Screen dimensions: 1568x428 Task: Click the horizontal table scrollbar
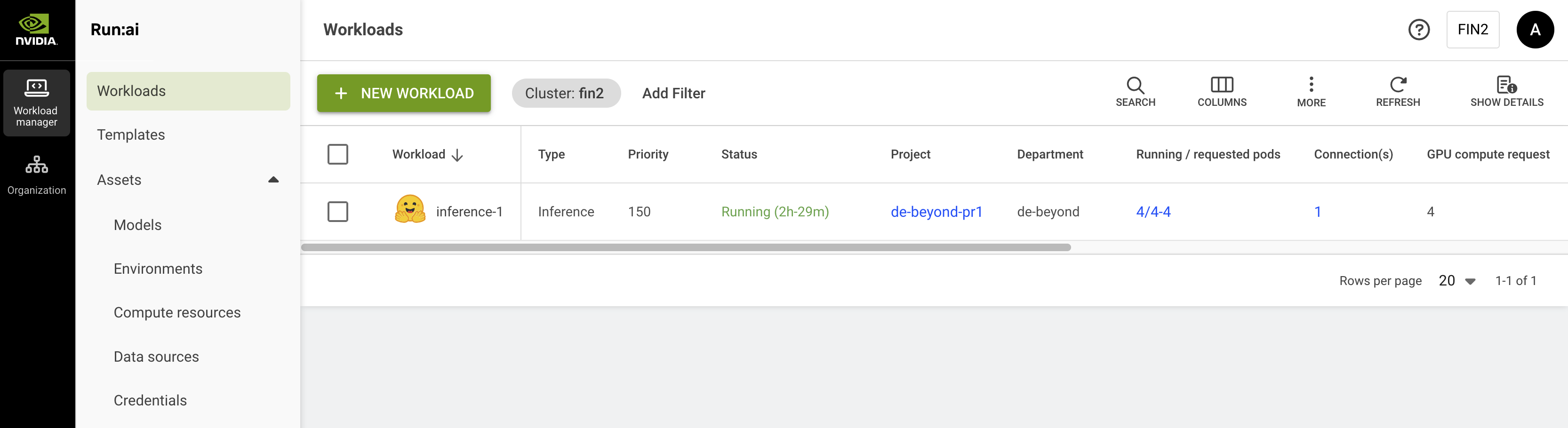coord(685,247)
